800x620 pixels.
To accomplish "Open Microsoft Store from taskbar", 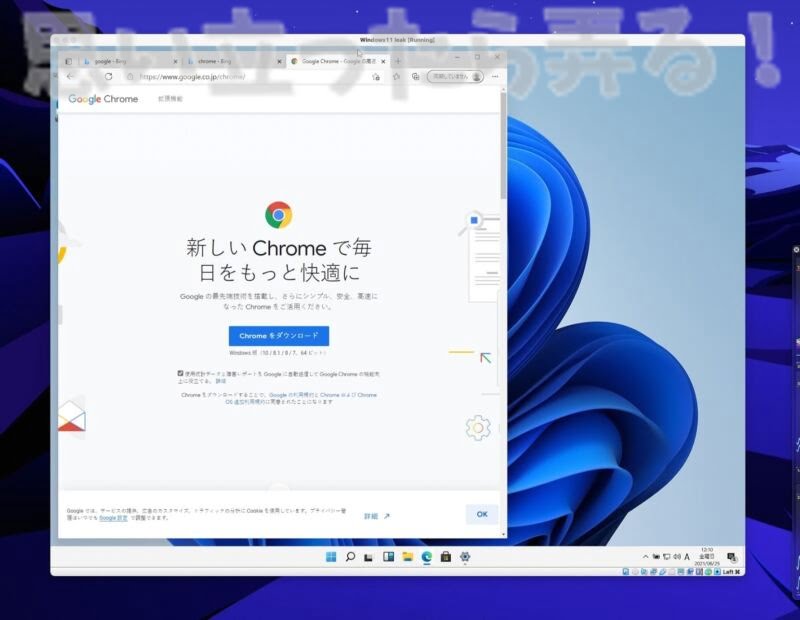I will [x=445, y=557].
